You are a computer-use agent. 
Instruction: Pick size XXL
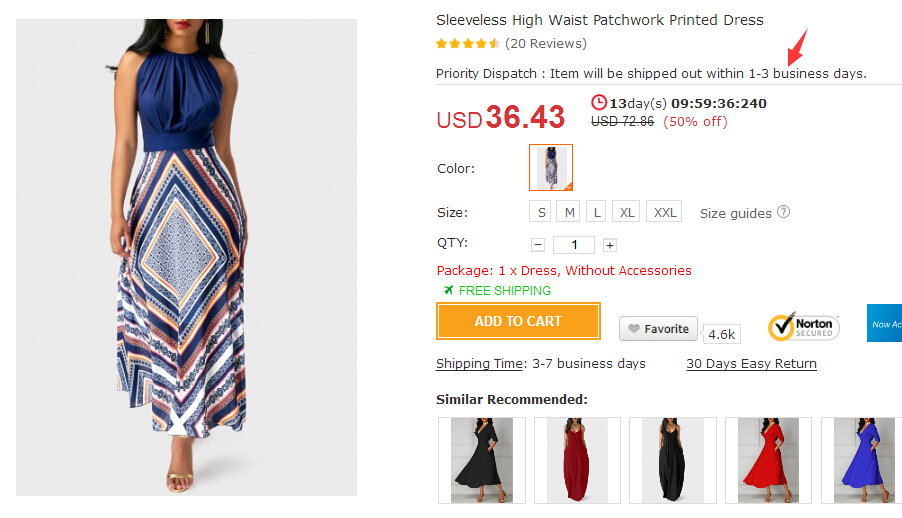point(664,212)
